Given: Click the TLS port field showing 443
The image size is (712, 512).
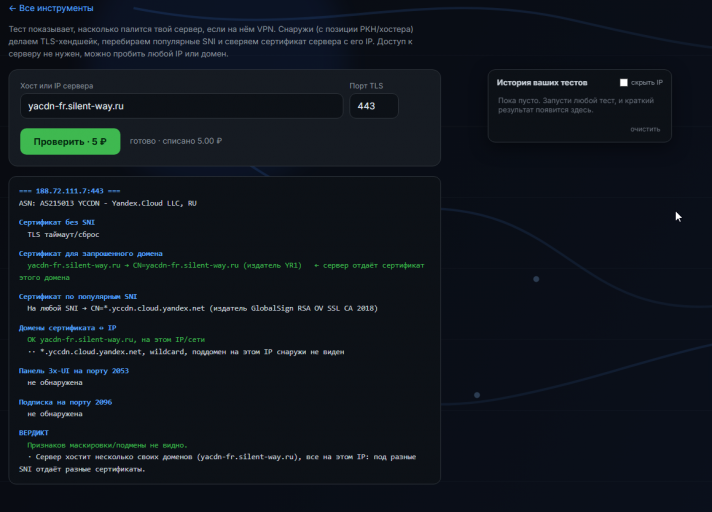Looking at the screenshot, I should pyautogui.click(x=374, y=106).
